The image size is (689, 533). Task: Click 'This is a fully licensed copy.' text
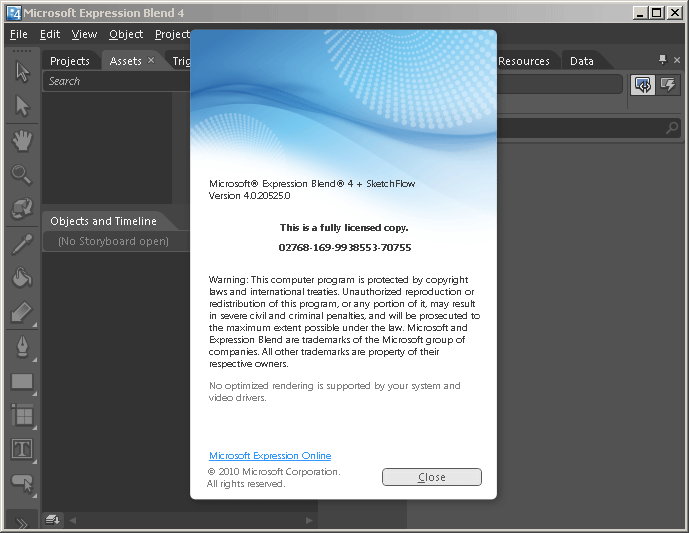pyautogui.click(x=344, y=228)
